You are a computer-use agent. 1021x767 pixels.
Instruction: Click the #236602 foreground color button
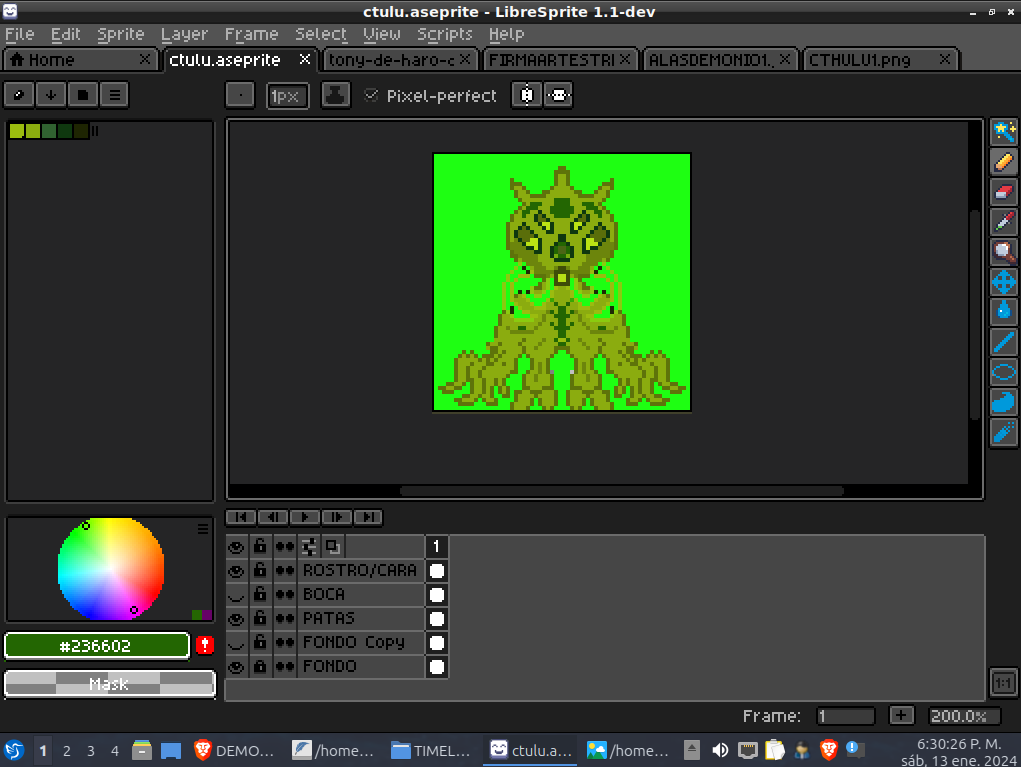[96, 646]
